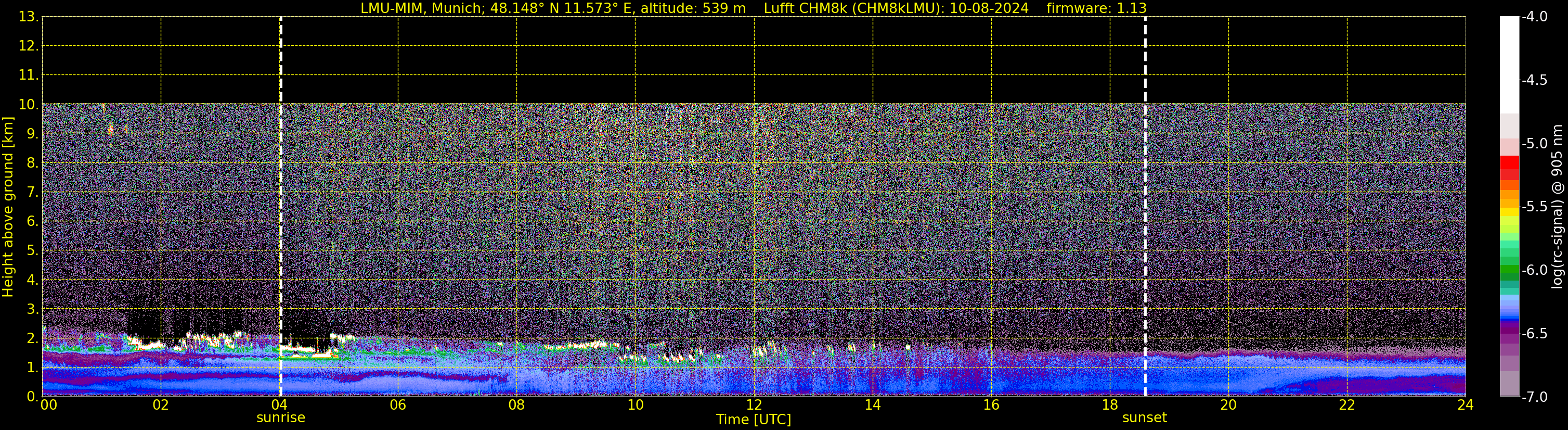Click the height axis tick '12.'
This screenshot has height=430, width=1568.
29,46
